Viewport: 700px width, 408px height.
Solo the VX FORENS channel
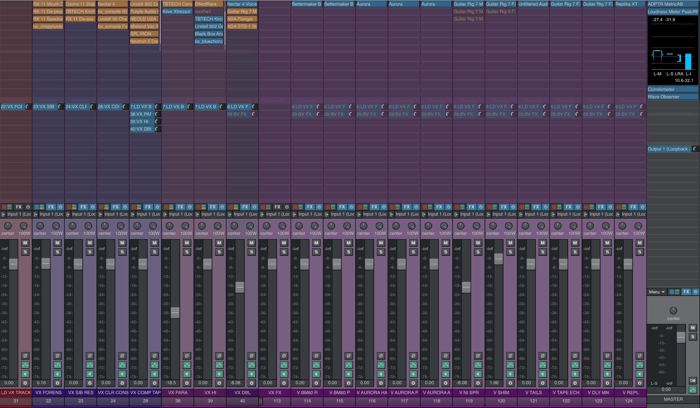coord(58,252)
